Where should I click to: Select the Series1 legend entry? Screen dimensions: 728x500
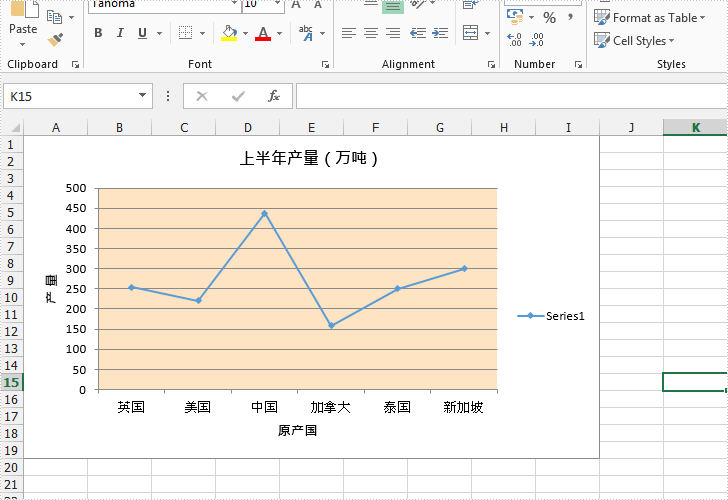pos(551,316)
